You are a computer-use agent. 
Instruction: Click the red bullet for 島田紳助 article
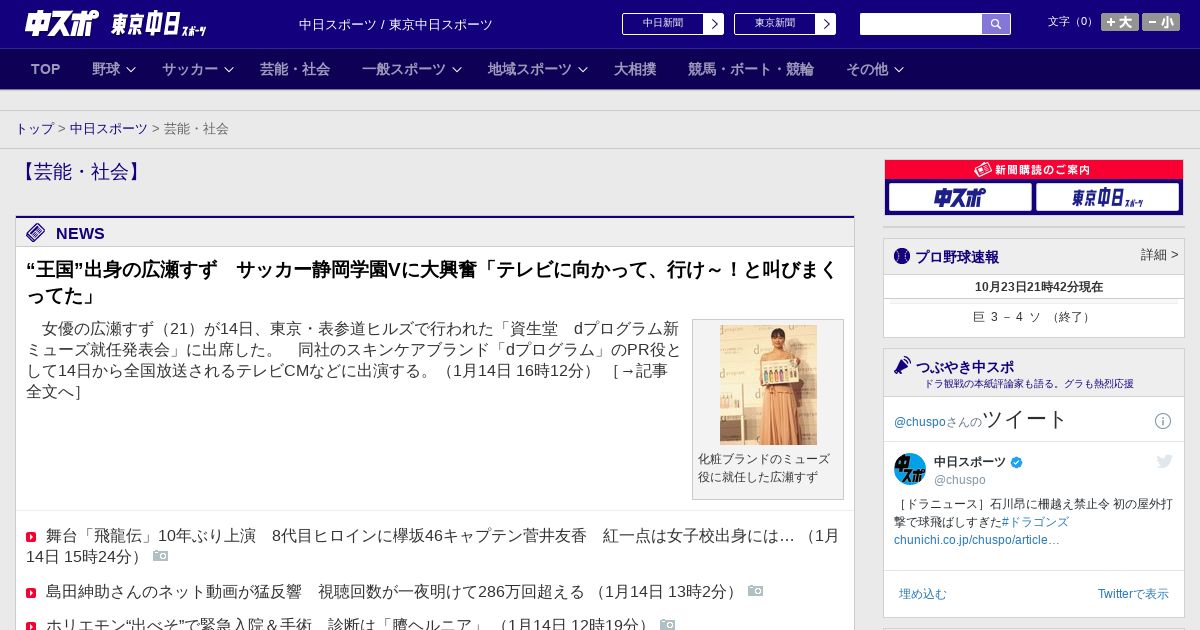click(31, 593)
